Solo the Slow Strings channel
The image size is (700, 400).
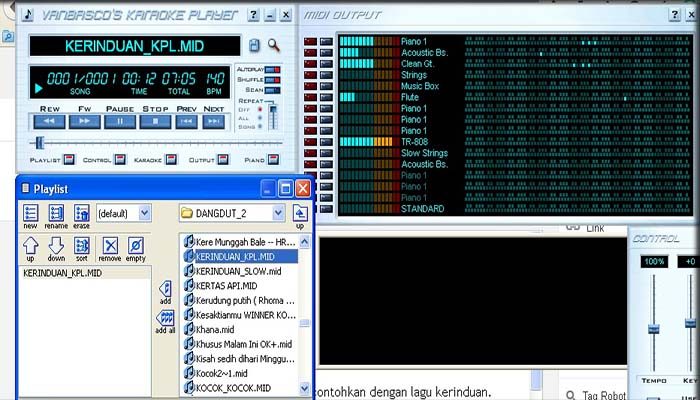(x=326, y=153)
